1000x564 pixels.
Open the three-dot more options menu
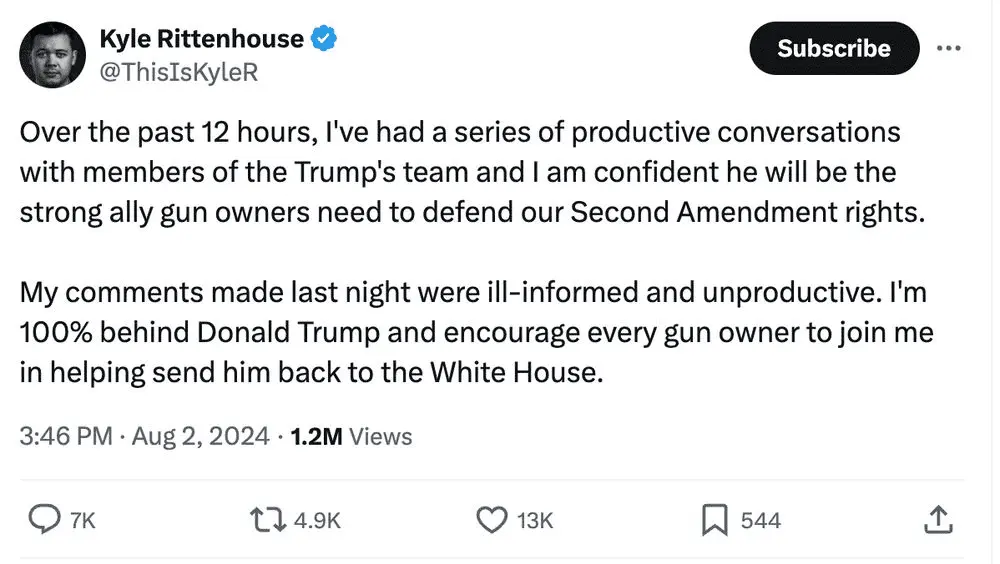point(947,47)
